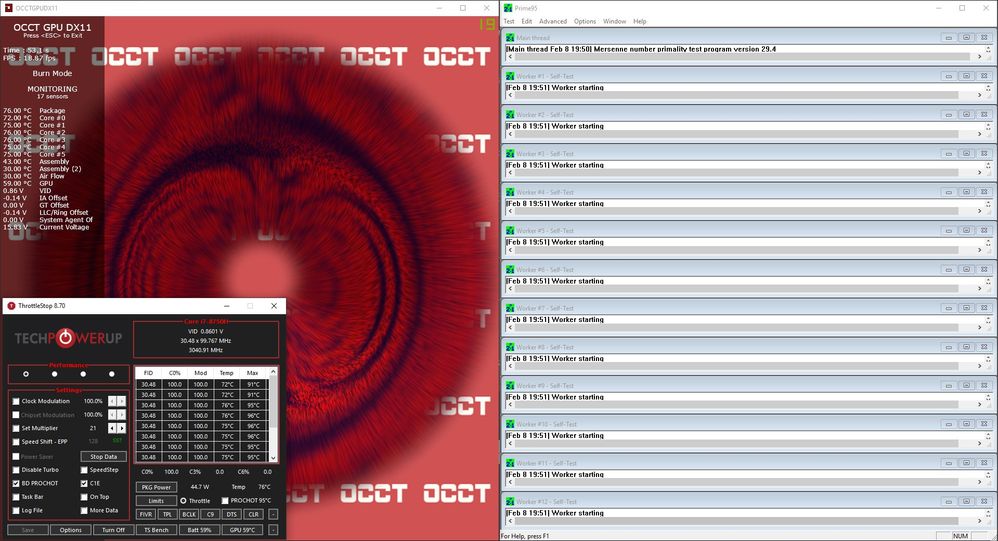
Task: Open ThrottleStop Options button
Action: click(x=71, y=530)
